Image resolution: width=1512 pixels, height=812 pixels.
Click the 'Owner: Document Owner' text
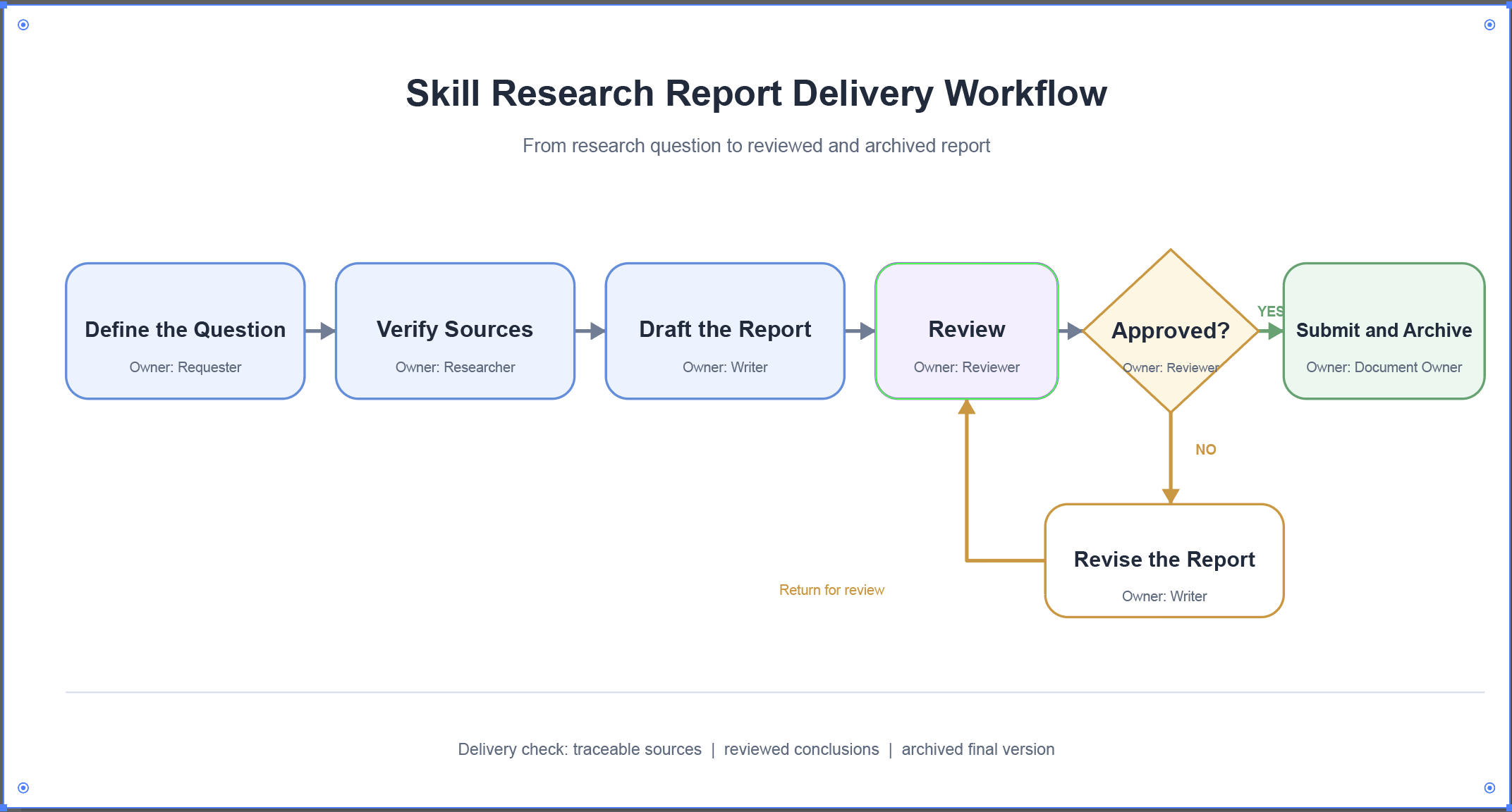1384,367
